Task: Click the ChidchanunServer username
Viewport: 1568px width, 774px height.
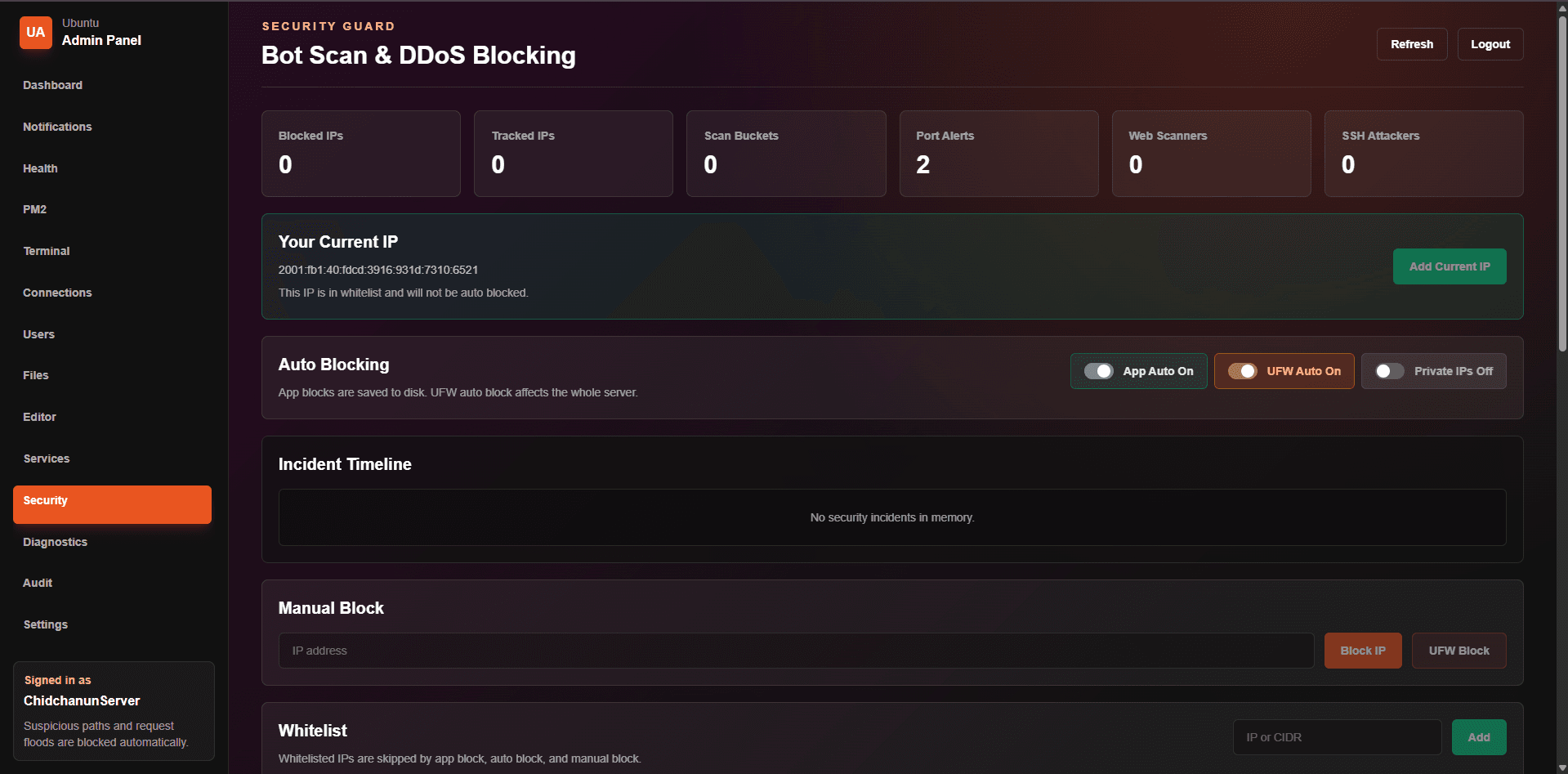Action: 82,700
